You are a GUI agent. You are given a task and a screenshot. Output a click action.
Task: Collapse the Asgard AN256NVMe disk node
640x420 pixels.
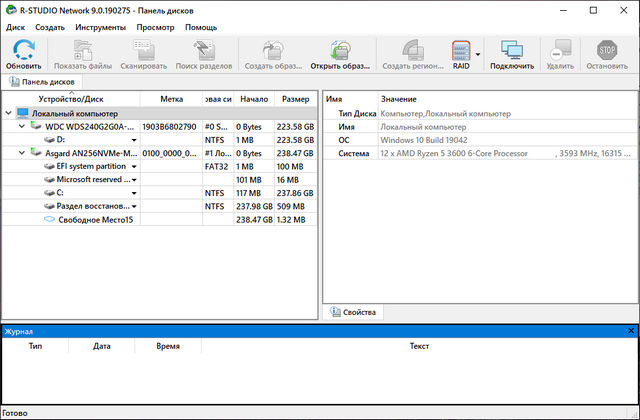click(22, 153)
